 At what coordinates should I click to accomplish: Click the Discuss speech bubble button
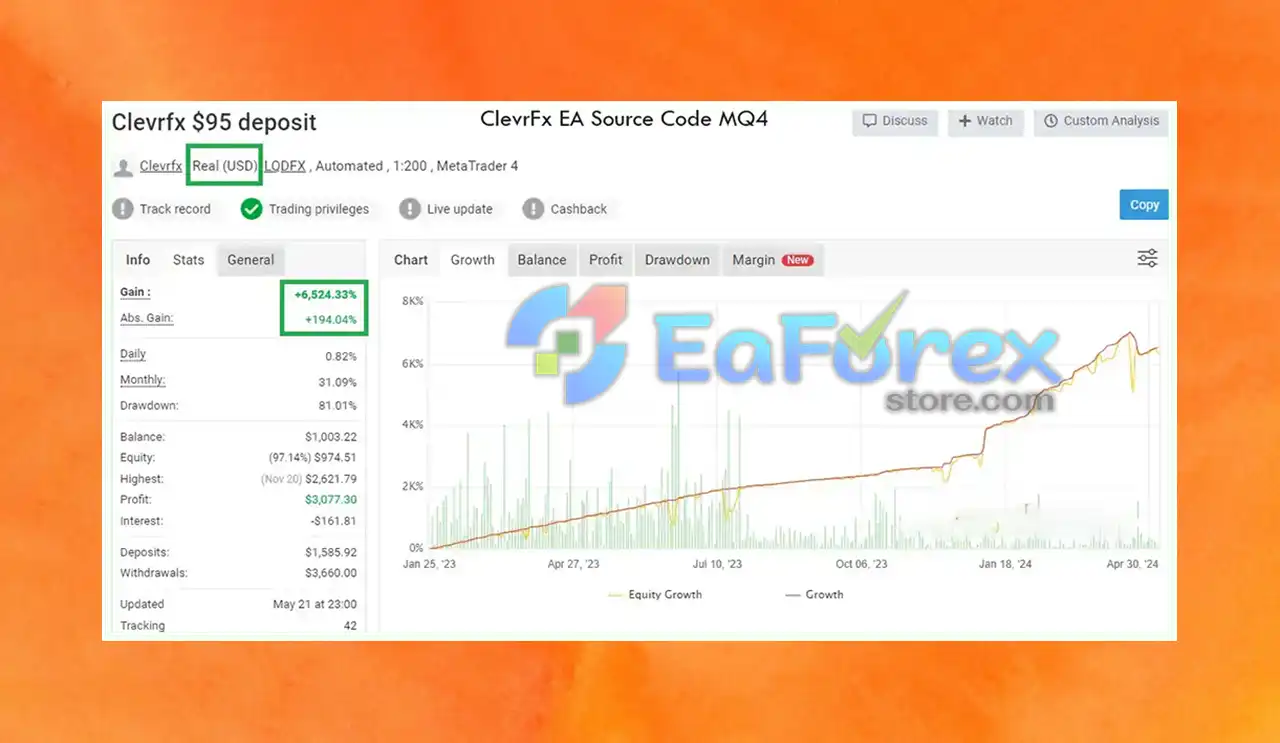click(x=895, y=121)
